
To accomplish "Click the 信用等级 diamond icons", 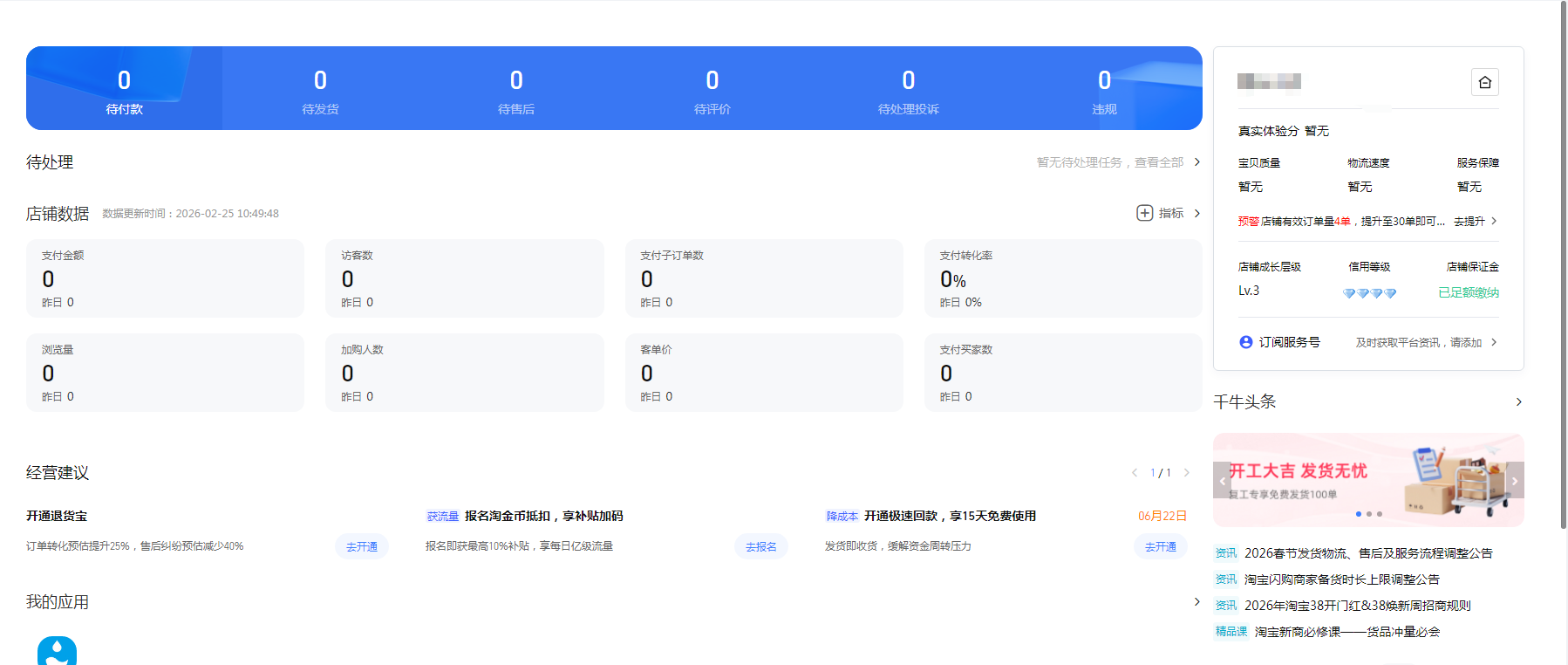I will [1369, 293].
